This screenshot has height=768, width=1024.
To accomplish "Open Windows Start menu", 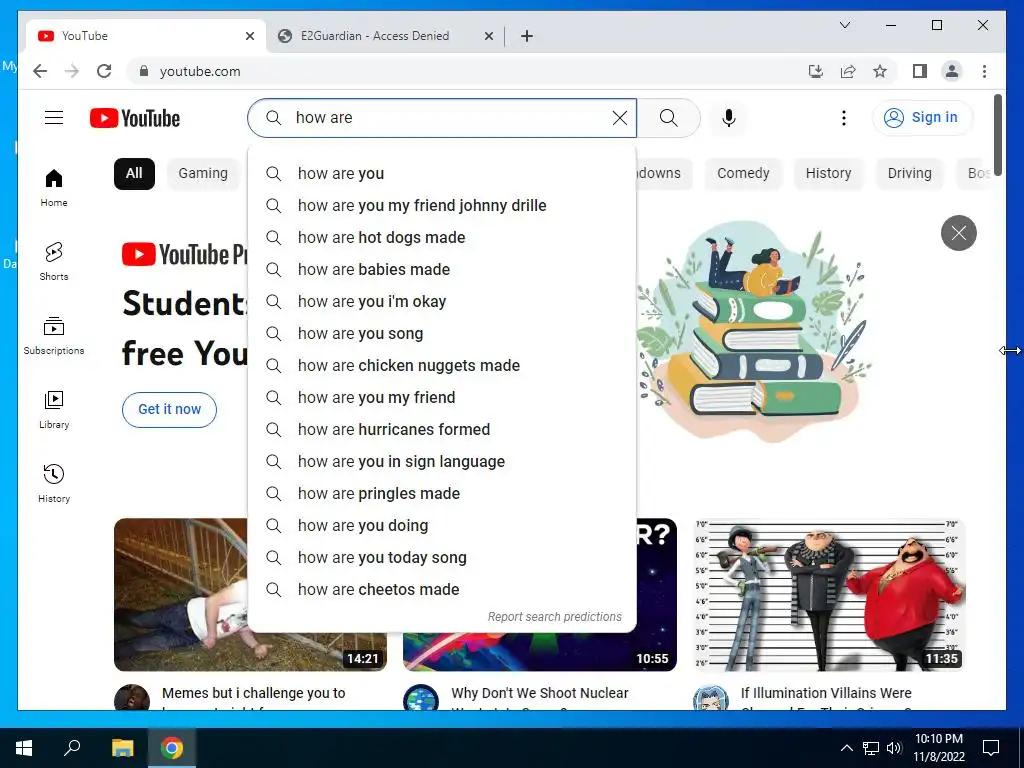I will pyautogui.click(x=24, y=748).
